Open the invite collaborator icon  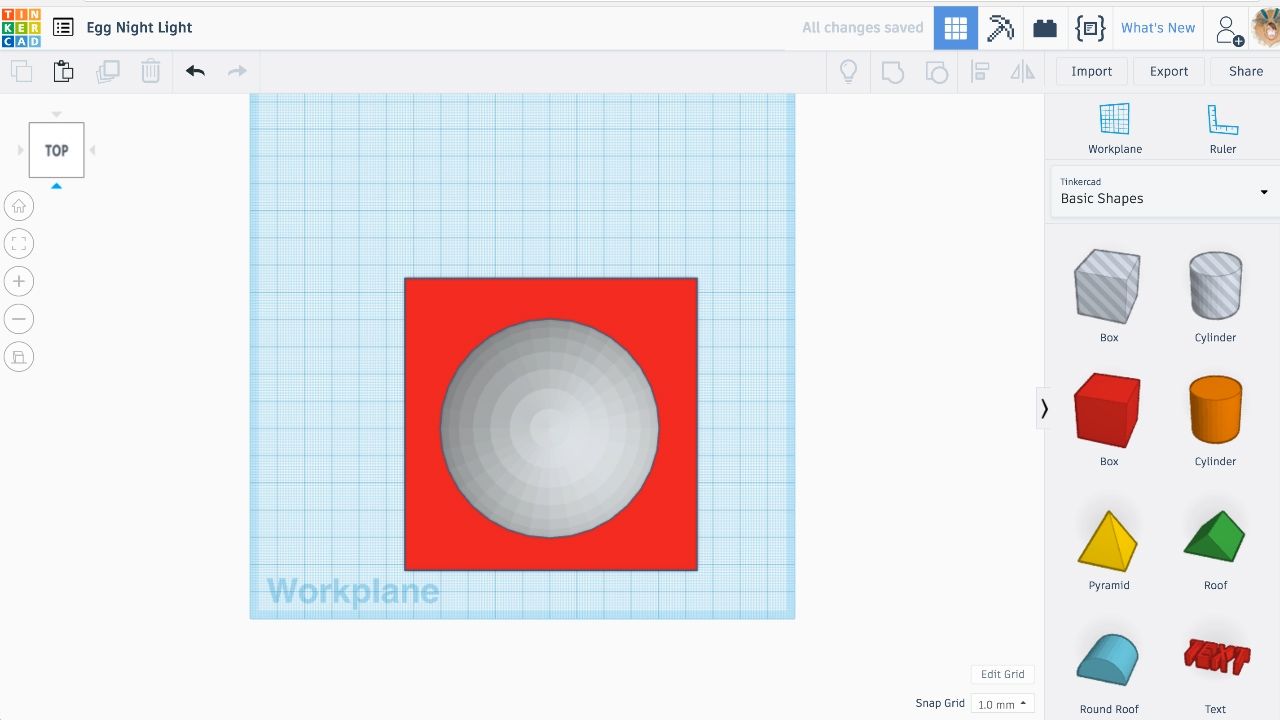1229,29
